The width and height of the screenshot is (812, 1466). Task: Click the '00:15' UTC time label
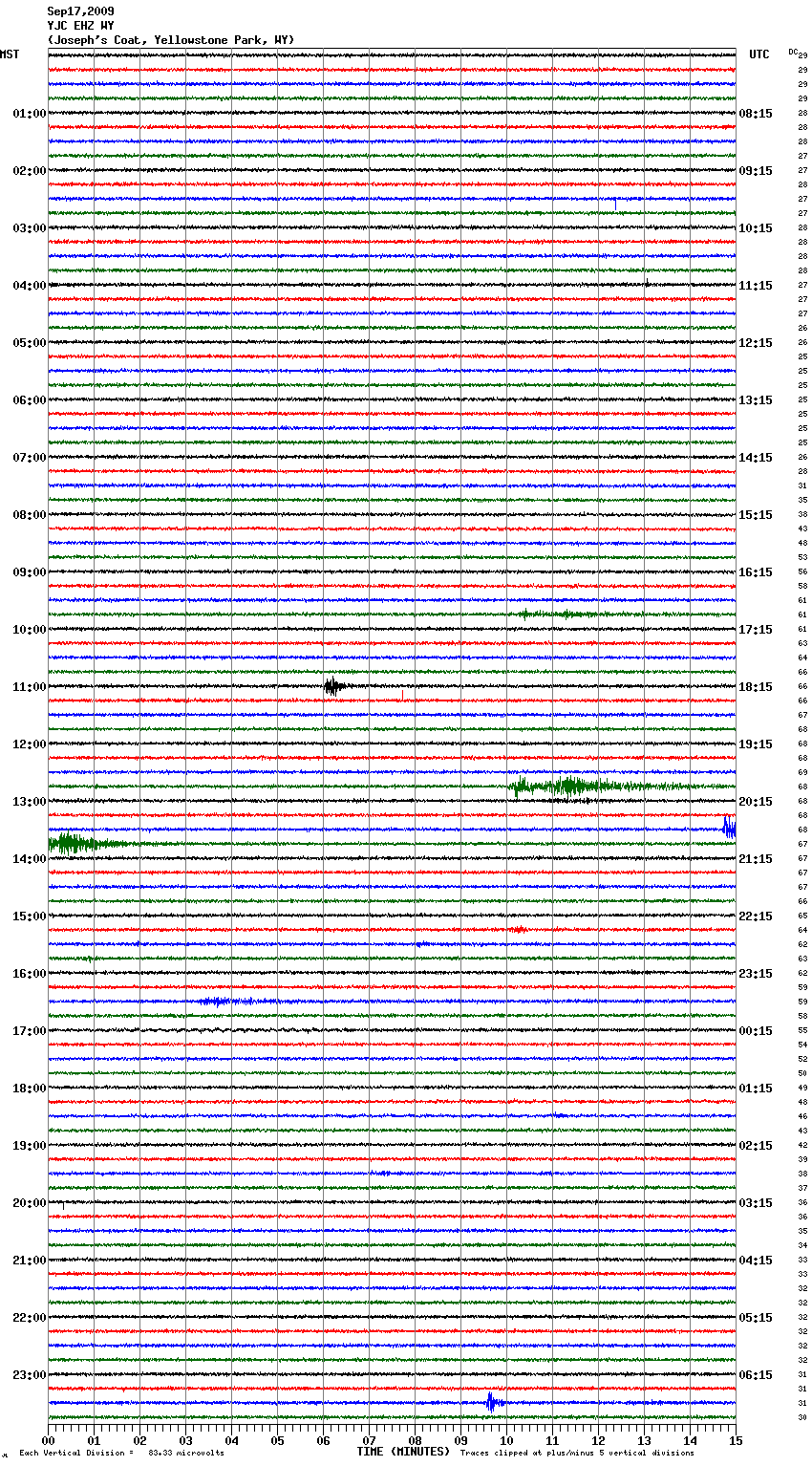[756, 1031]
